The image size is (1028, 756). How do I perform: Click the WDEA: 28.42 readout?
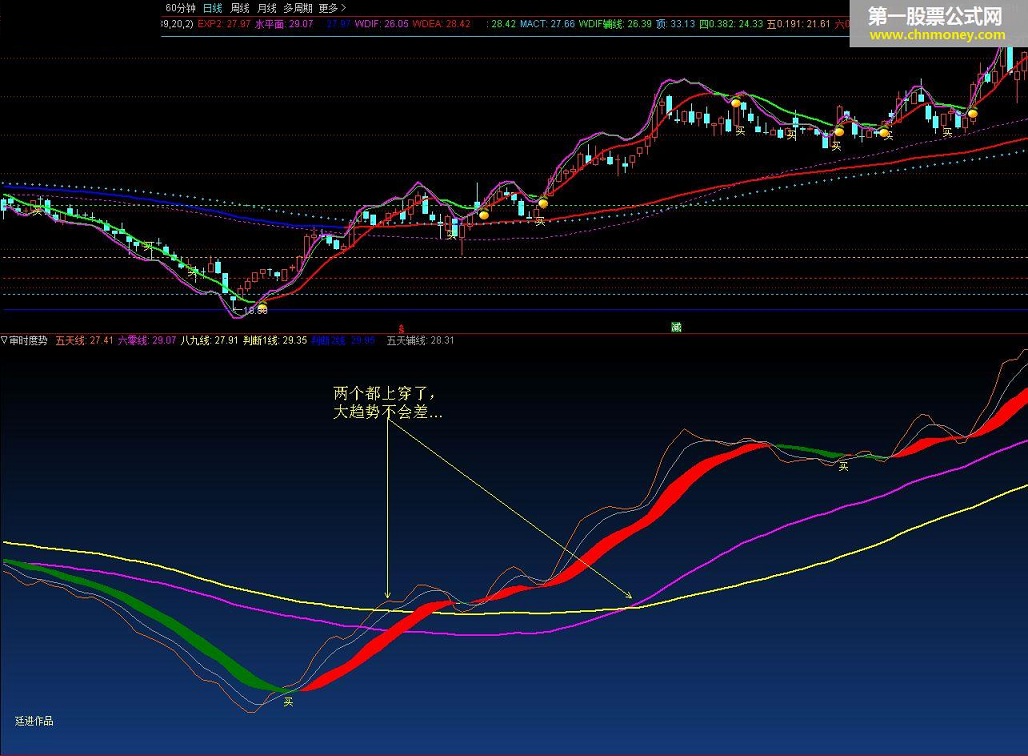point(441,24)
